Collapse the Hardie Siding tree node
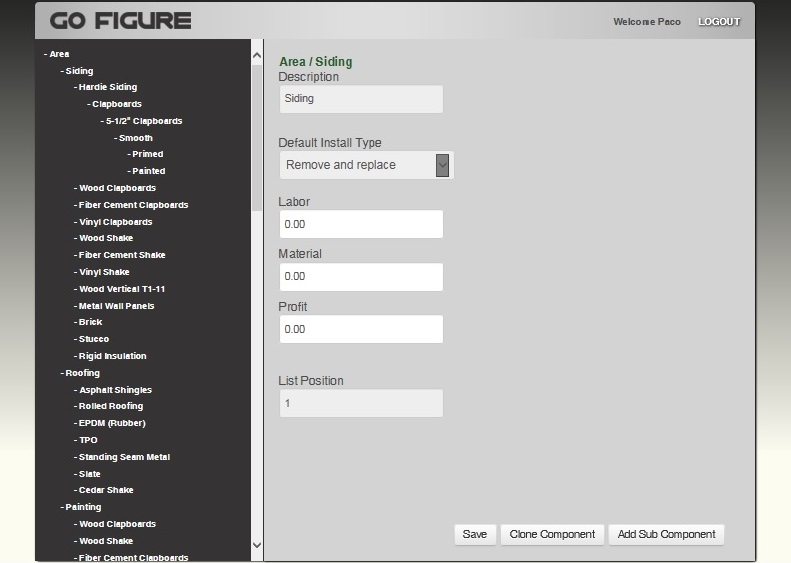791x563 pixels. [x=107, y=87]
